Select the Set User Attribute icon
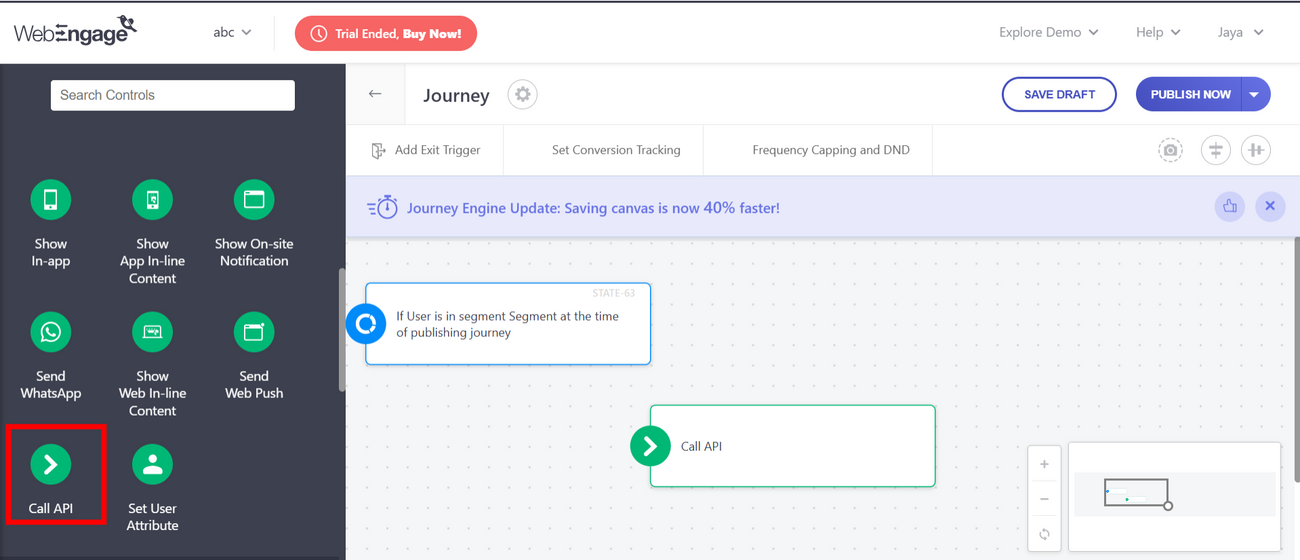The height and width of the screenshot is (560, 1300). click(x=152, y=464)
